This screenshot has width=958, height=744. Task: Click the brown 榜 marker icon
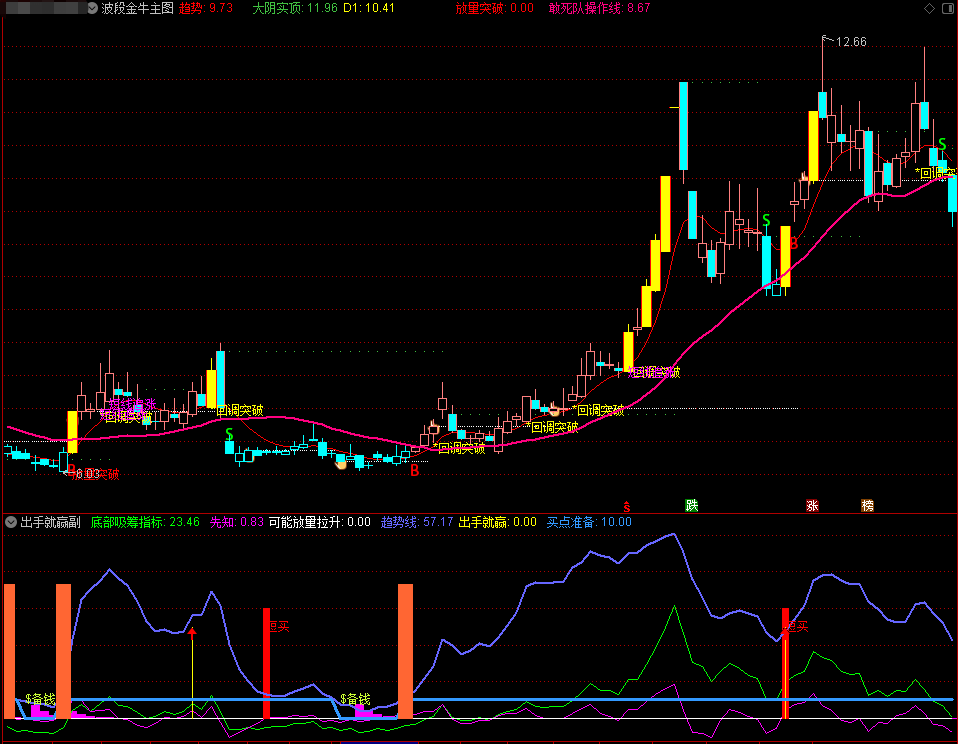(867, 505)
